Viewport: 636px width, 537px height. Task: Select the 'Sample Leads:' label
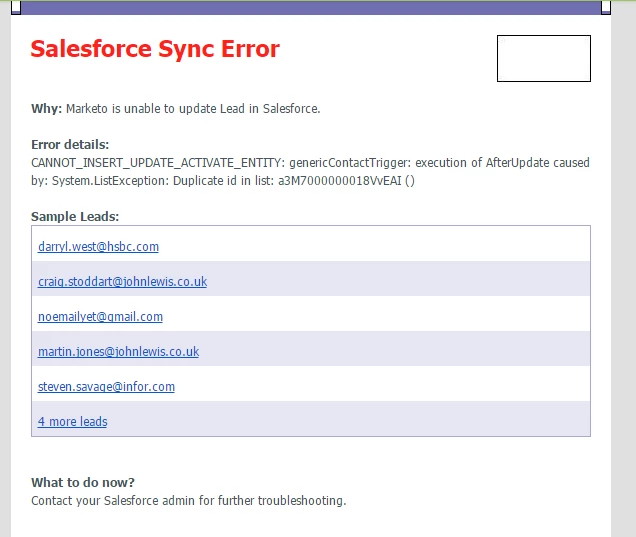(x=75, y=217)
